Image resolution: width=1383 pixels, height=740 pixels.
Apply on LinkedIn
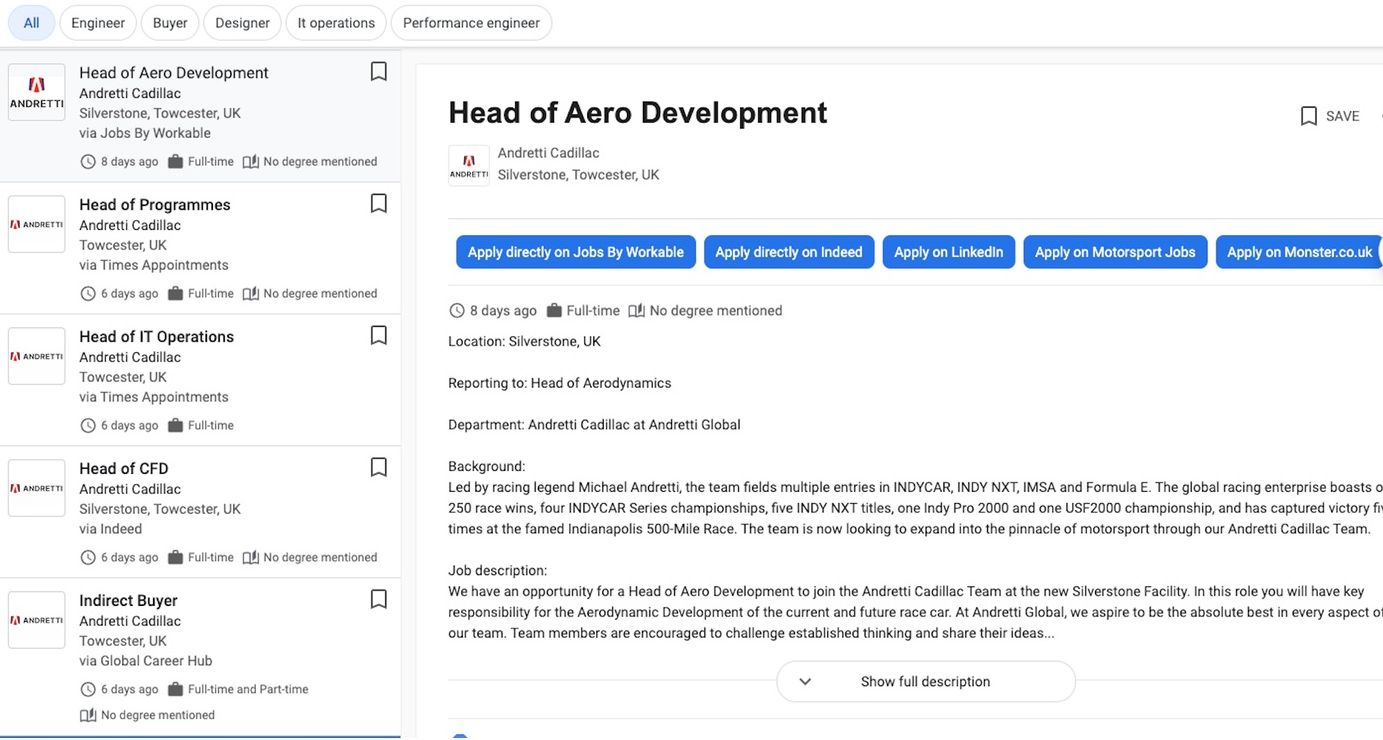(949, 252)
